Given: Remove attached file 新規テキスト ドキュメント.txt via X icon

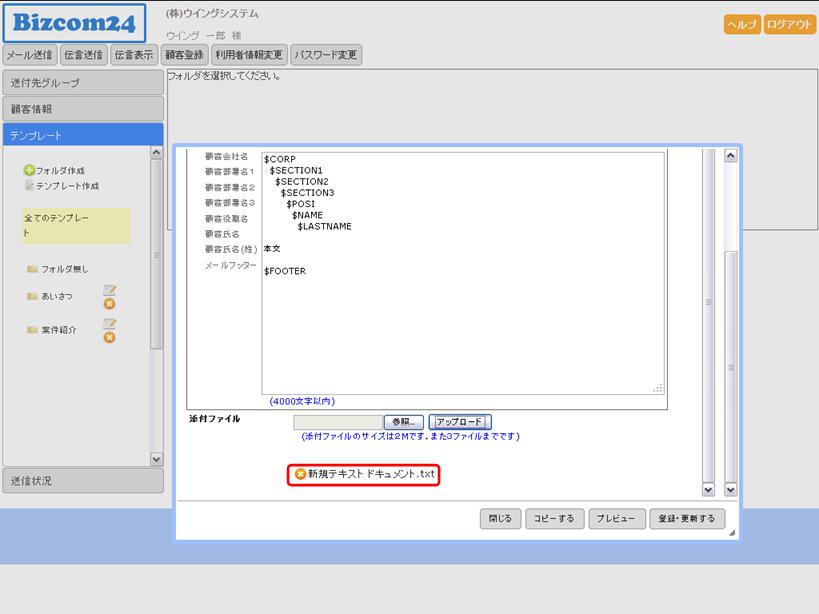Looking at the screenshot, I should (x=300, y=474).
